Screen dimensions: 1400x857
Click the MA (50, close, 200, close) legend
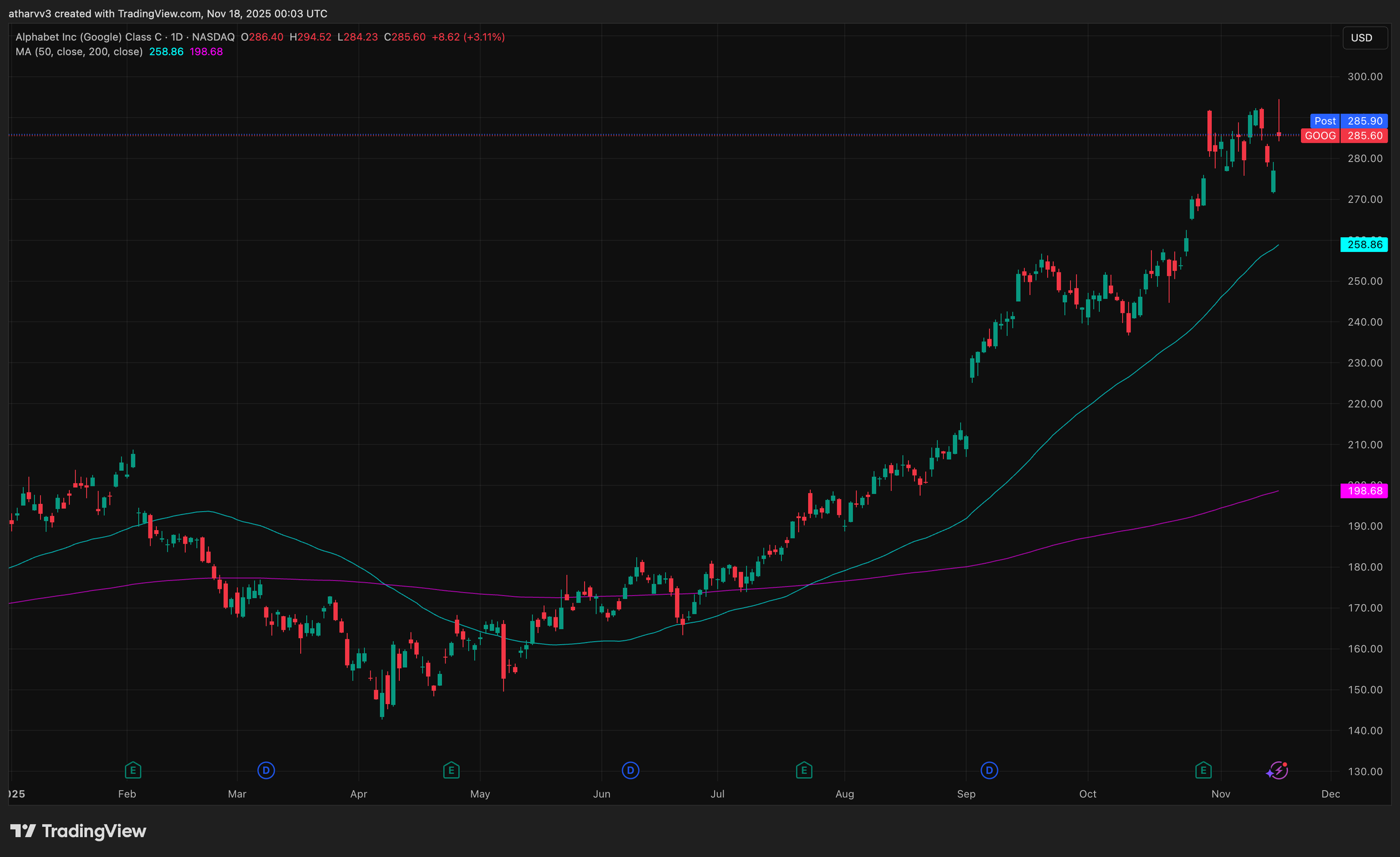tap(79, 51)
